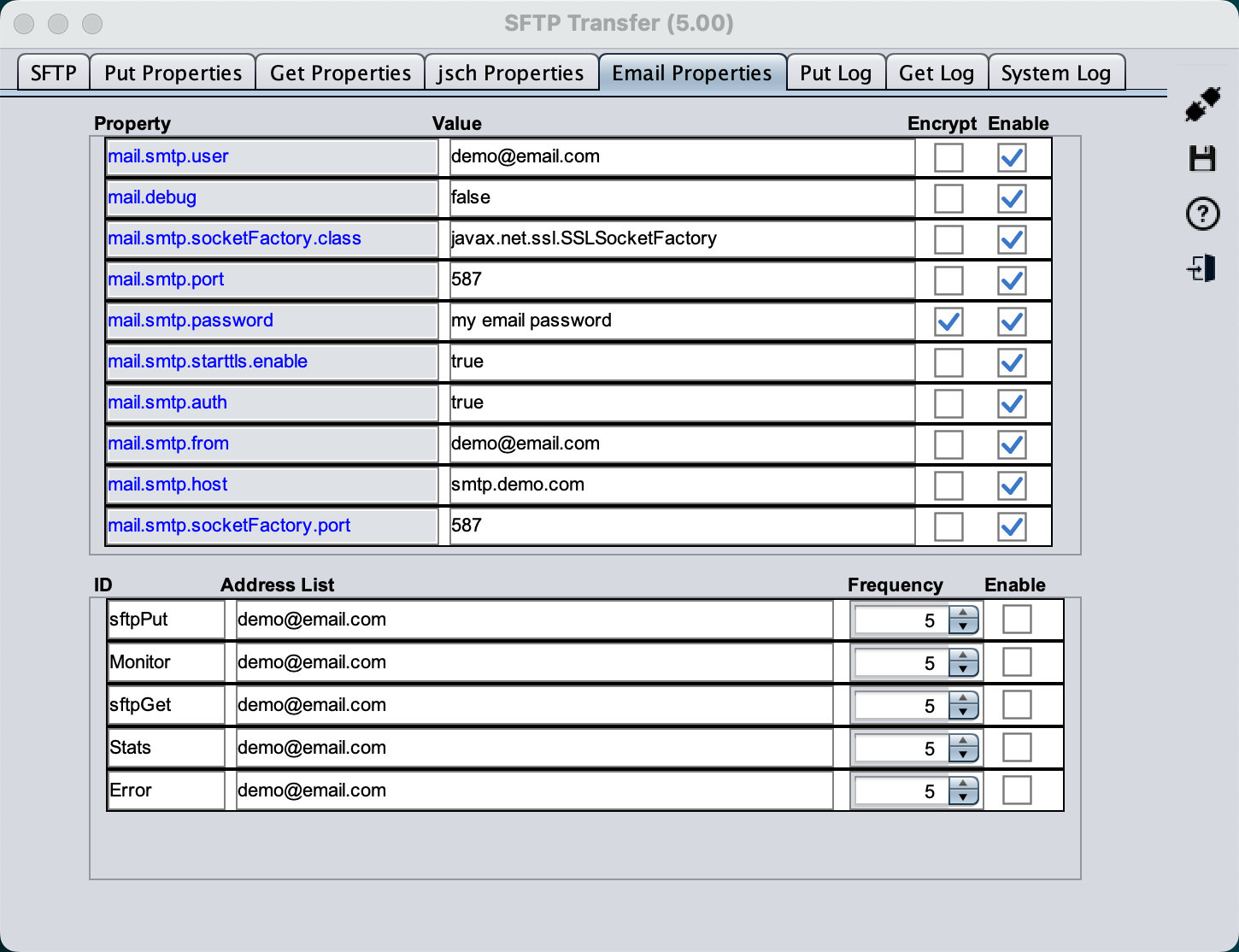Enable email notifications for sftpPut
The image size is (1239, 952).
(x=1016, y=620)
